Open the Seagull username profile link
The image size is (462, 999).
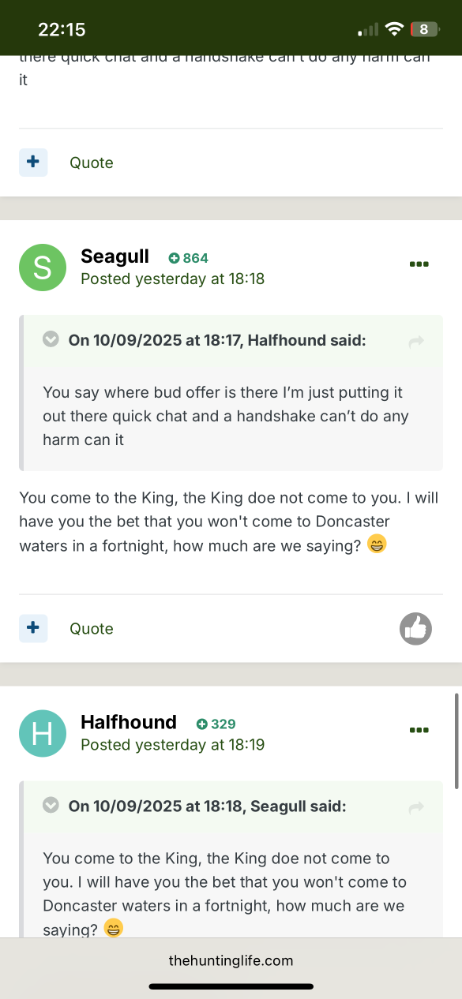coord(115,257)
